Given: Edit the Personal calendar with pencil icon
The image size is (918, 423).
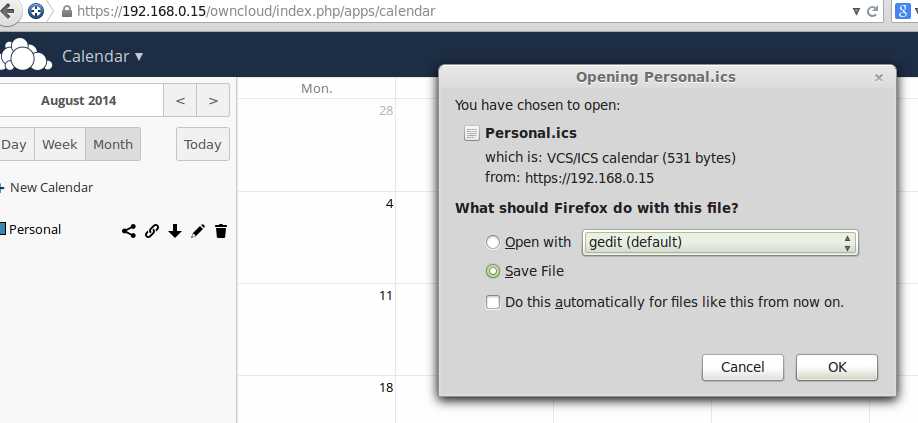Looking at the screenshot, I should click(x=198, y=231).
